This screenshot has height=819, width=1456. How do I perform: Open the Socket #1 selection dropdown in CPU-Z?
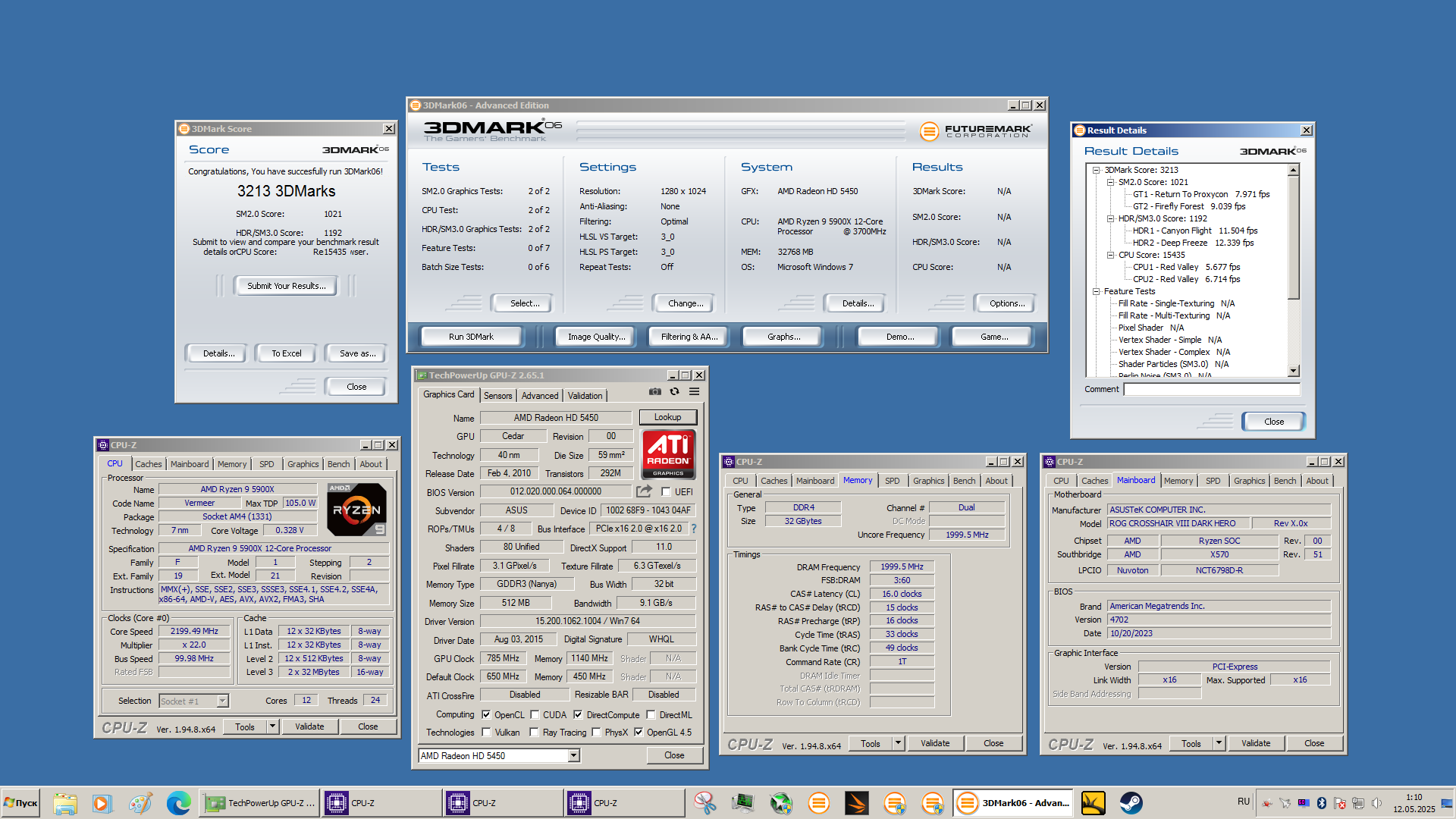pyautogui.click(x=222, y=701)
